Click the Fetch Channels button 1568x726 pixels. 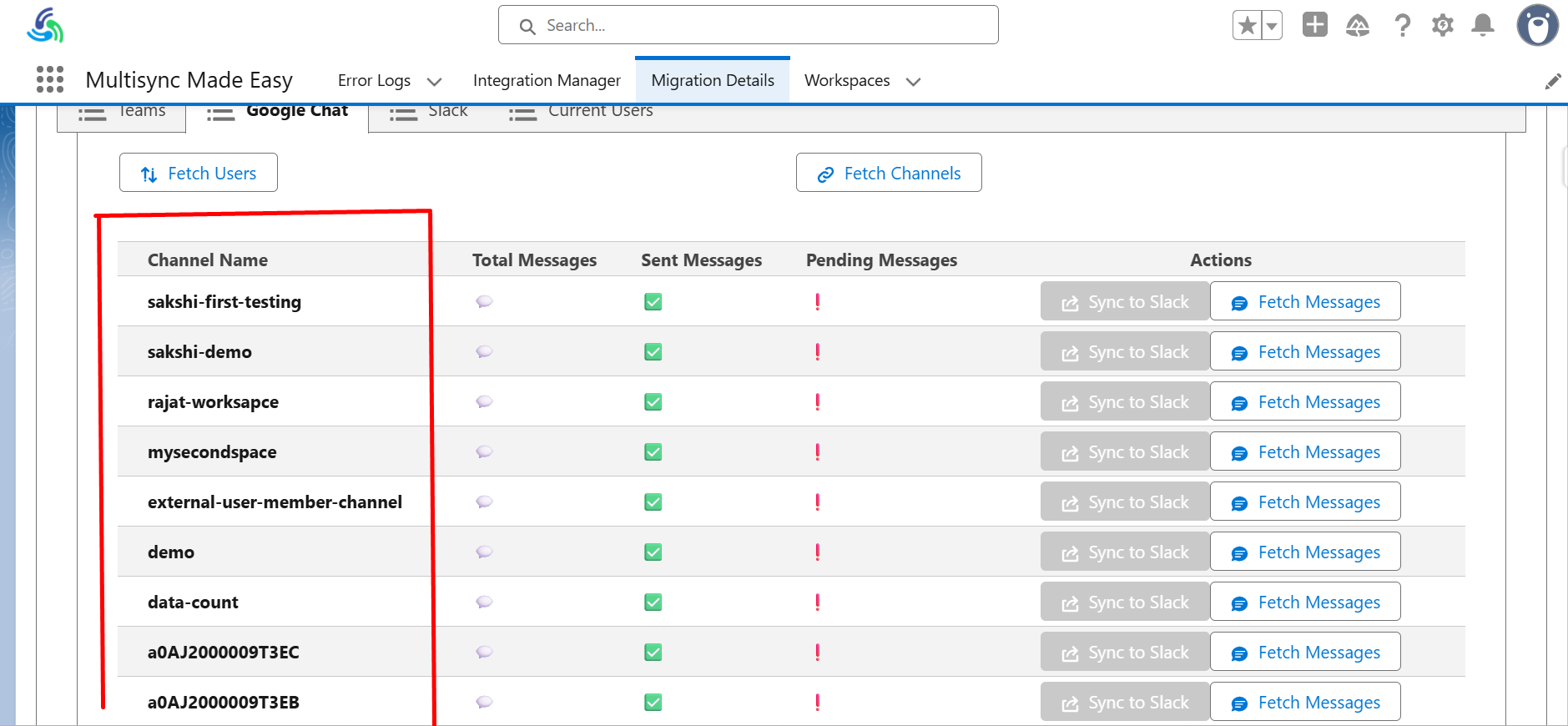[889, 173]
